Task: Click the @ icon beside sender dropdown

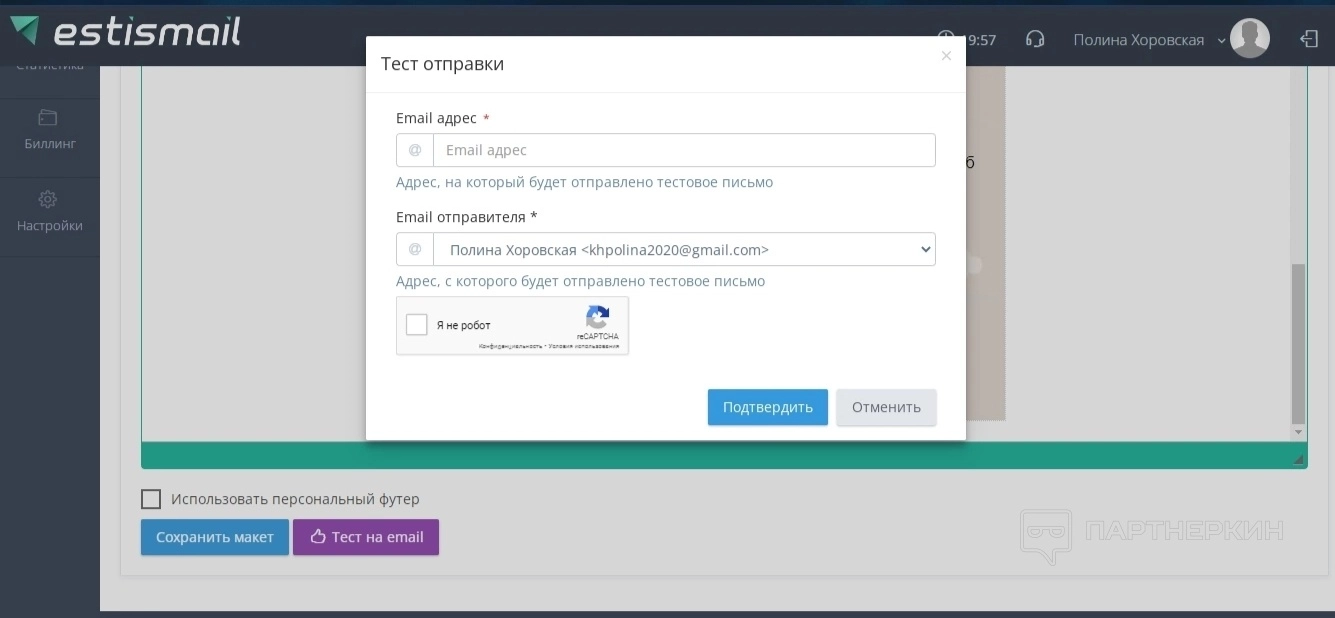Action: coord(415,249)
